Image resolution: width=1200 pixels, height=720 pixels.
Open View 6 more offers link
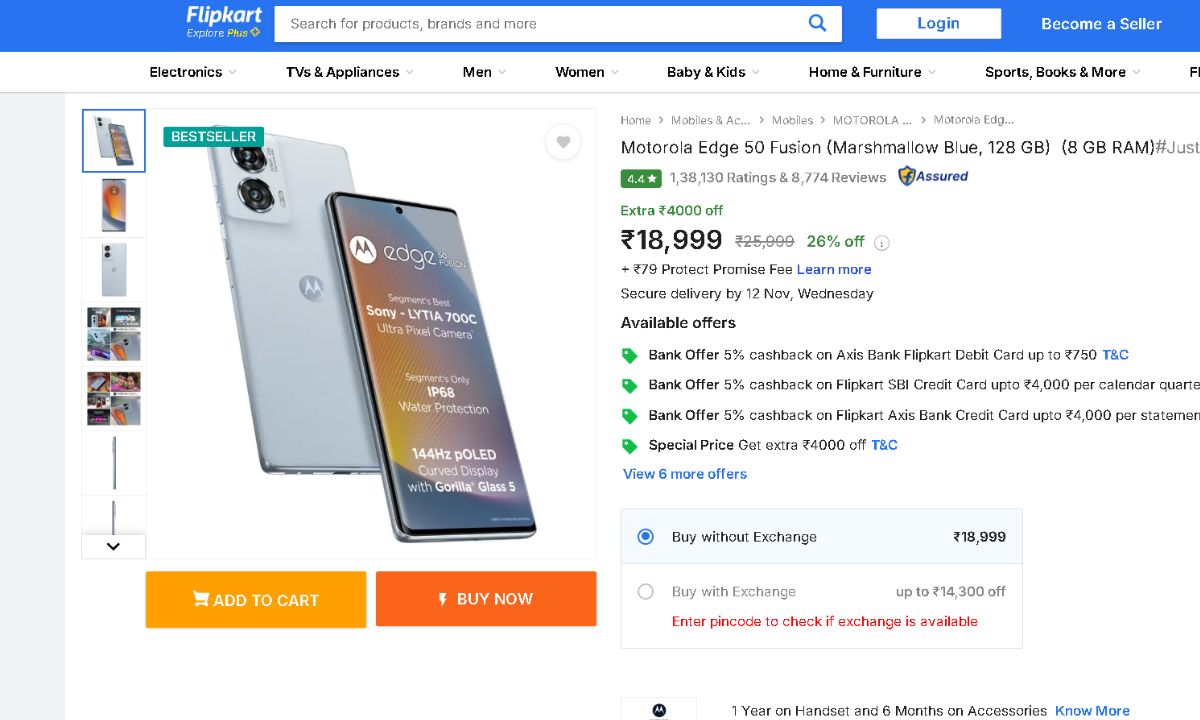[685, 474]
